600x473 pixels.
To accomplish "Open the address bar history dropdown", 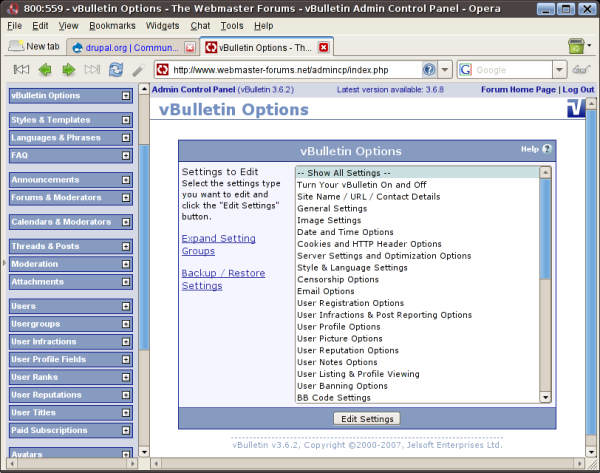I will pos(445,70).
